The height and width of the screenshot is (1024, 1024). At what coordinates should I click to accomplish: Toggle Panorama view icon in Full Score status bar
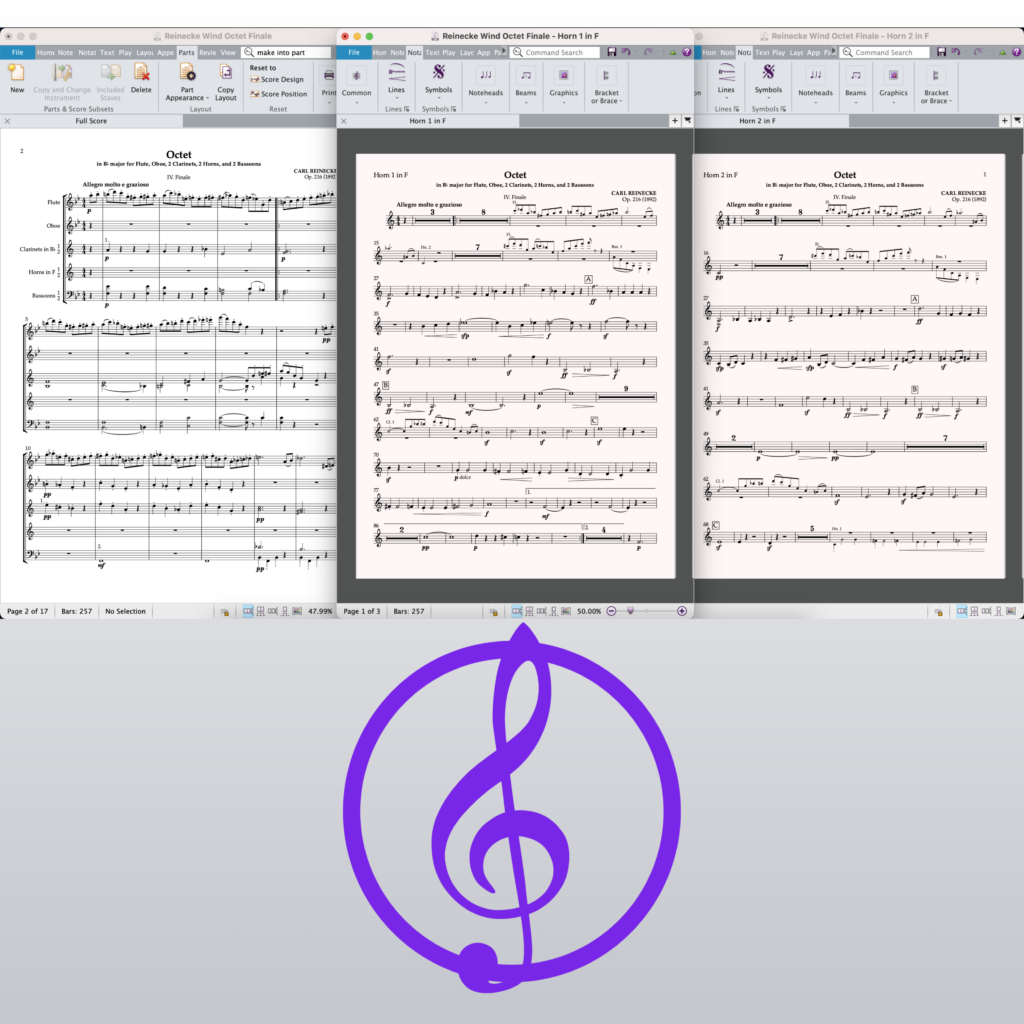296,611
